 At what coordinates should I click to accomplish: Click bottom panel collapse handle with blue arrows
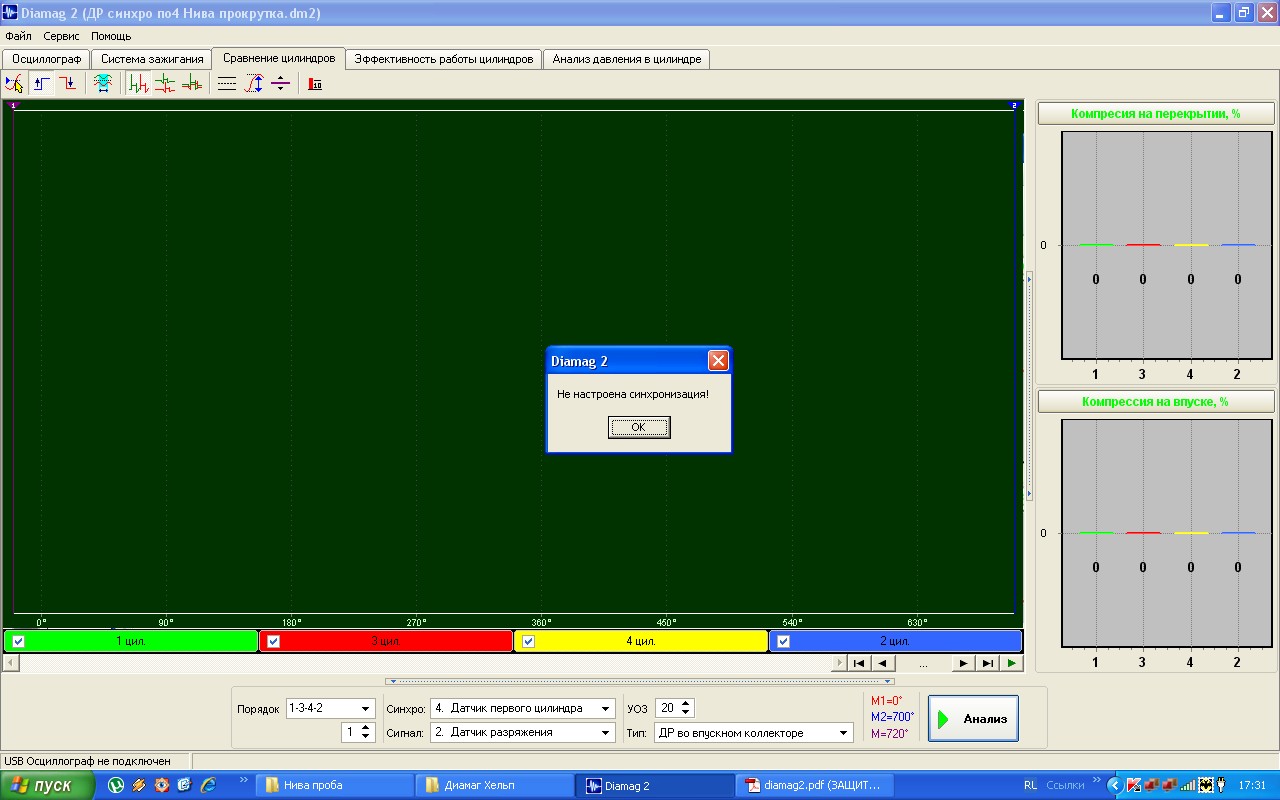[x=639, y=681]
